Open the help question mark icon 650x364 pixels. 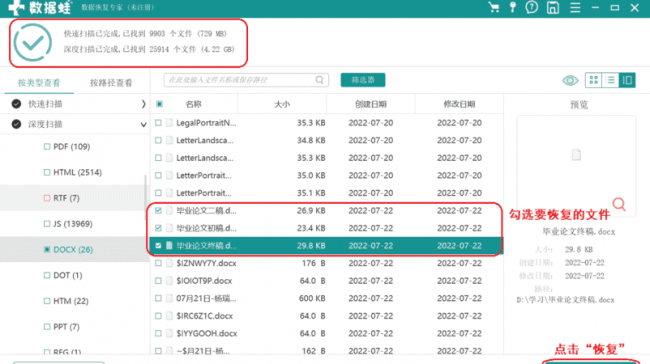[531, 7]
